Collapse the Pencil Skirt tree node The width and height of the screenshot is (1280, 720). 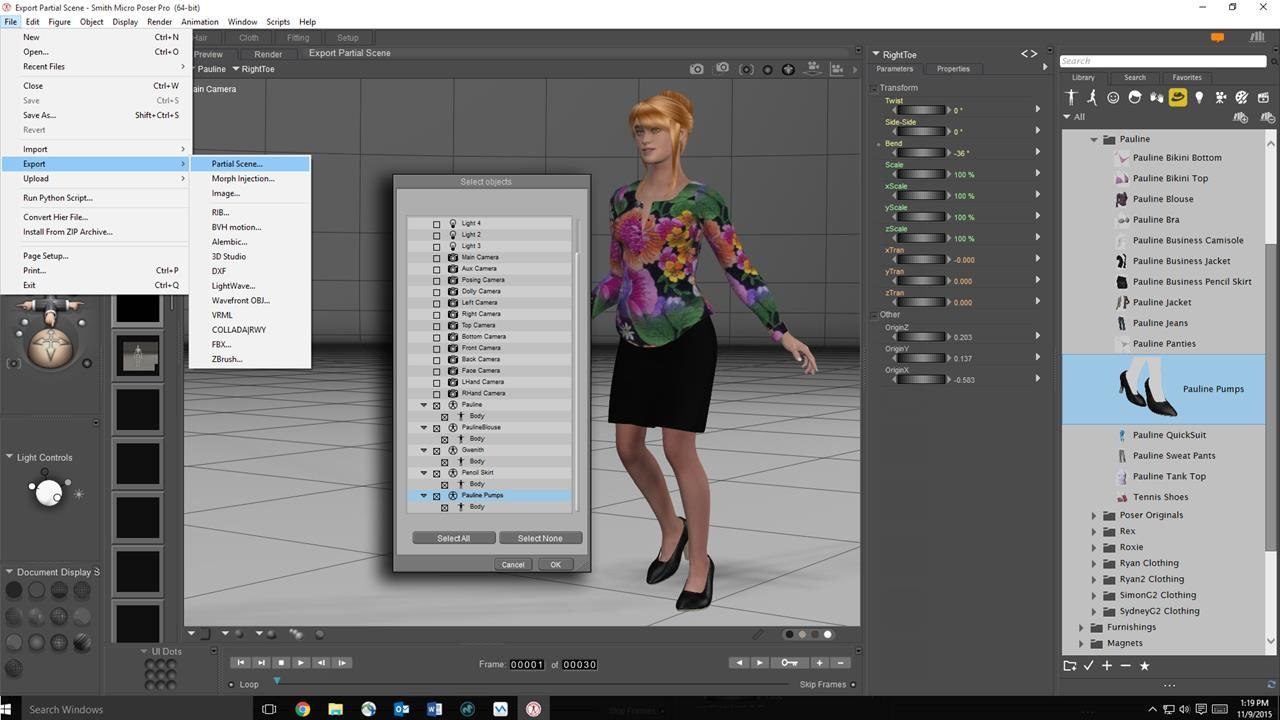[424, 472]
